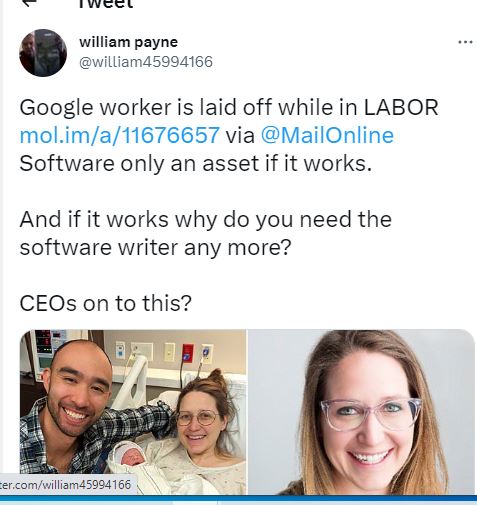The width and height of the screenshot is (477, 505).
Task: Click the word 'via' before @MailOnline
Action: (x=240, y=135)
